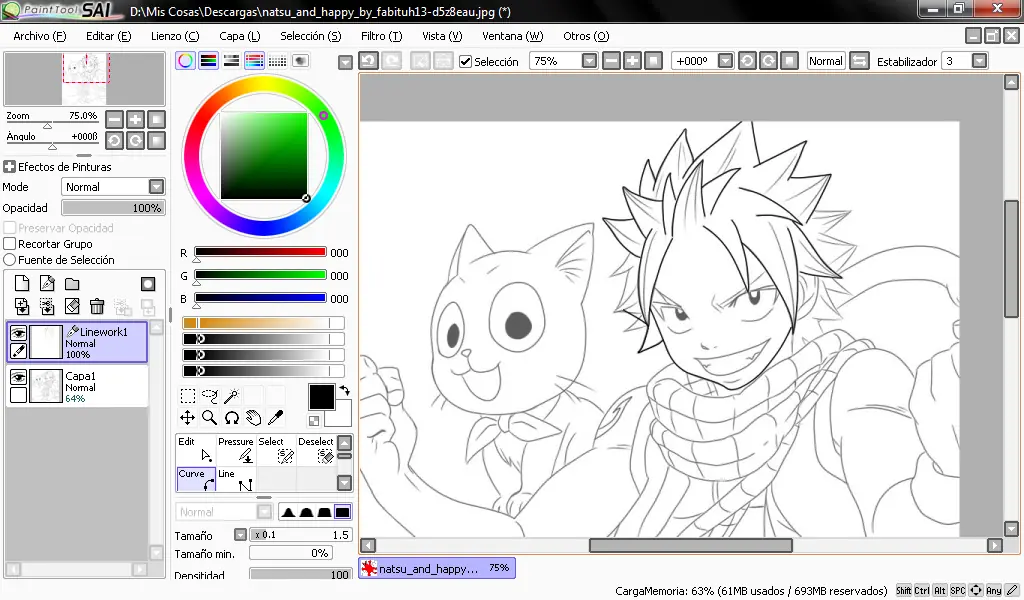The width and height of the screenshot is (1024, 600).
Task: Open the Estabilizador value dropdown
Action: coord(979,61)
